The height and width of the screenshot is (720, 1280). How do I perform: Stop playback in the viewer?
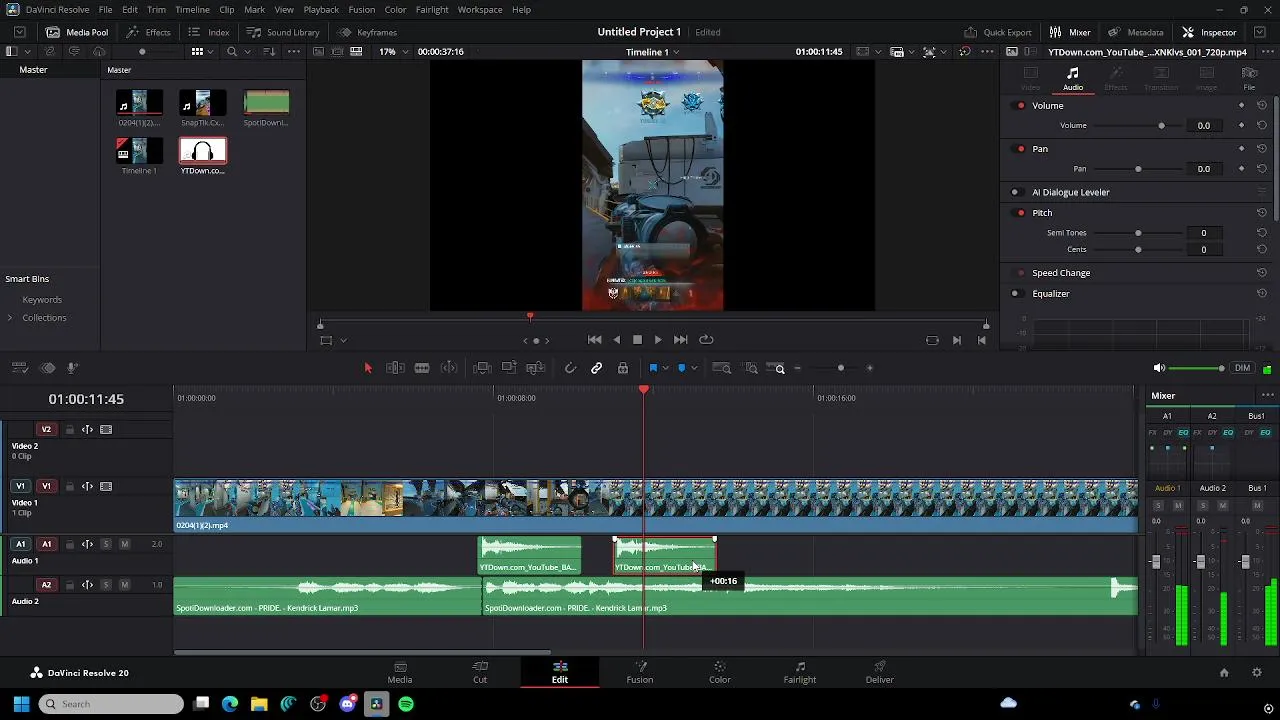point(637,340)
